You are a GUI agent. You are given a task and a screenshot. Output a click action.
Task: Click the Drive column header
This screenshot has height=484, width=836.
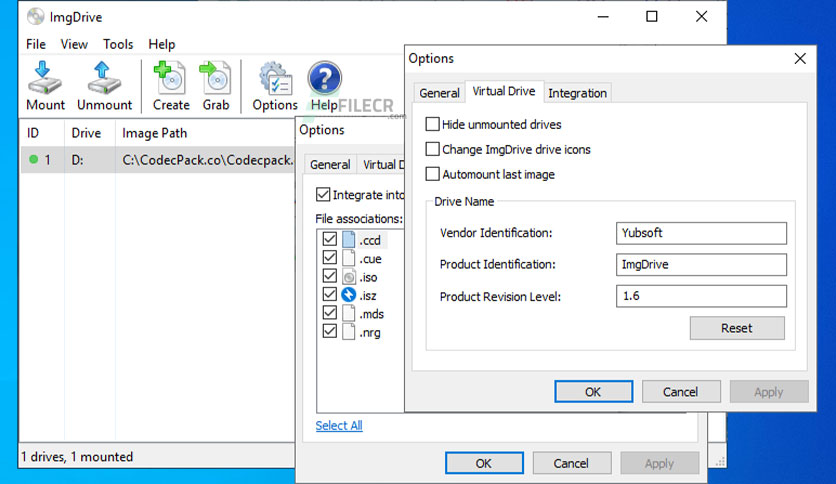pos(90,133)
